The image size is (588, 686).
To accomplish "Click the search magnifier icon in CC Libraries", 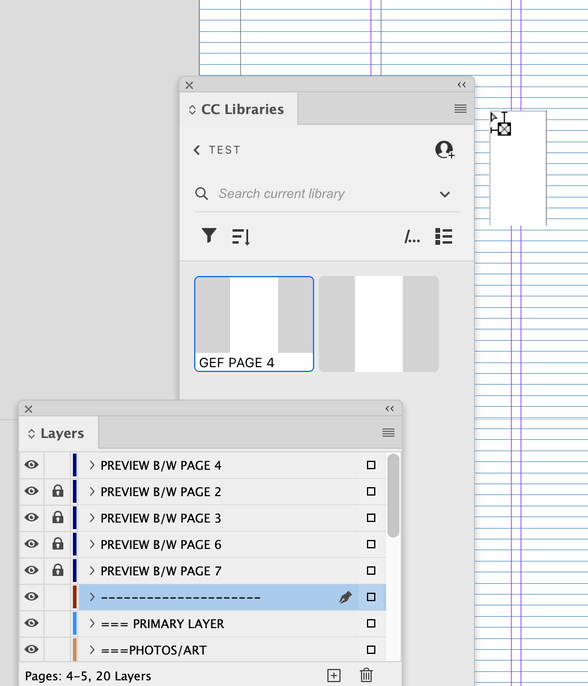I will (201, 193).
